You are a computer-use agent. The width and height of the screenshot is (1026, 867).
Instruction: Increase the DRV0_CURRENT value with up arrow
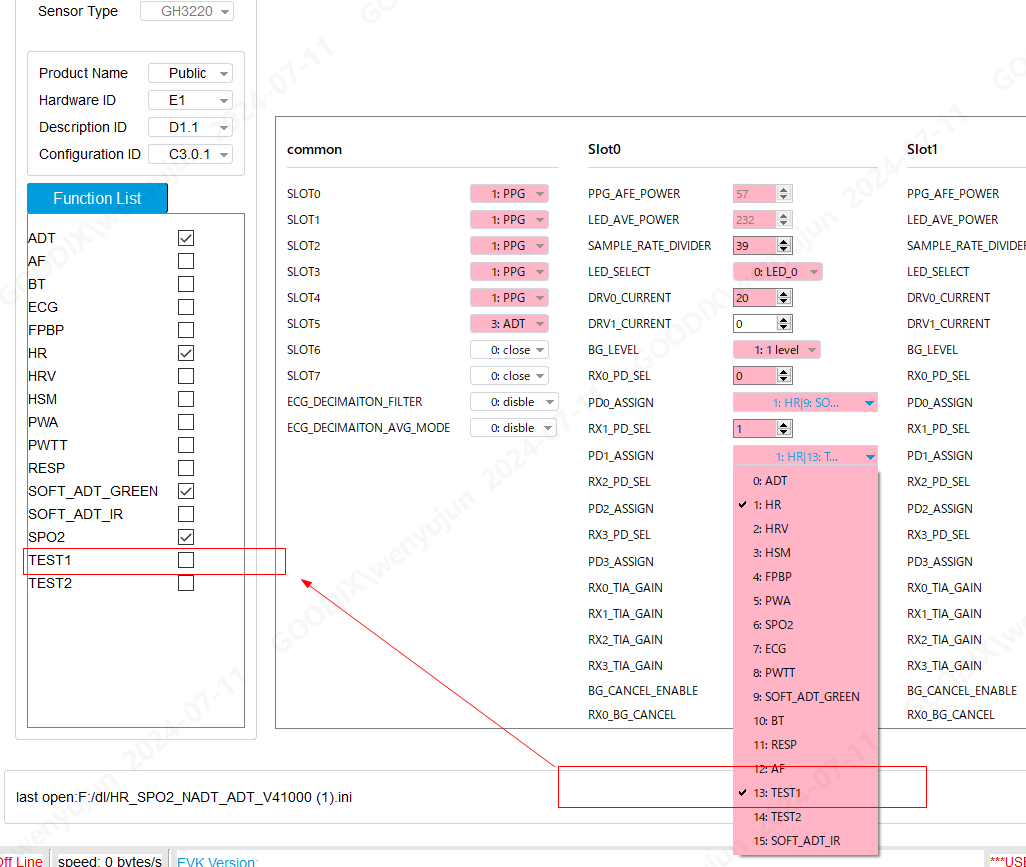tap(784, 294)
